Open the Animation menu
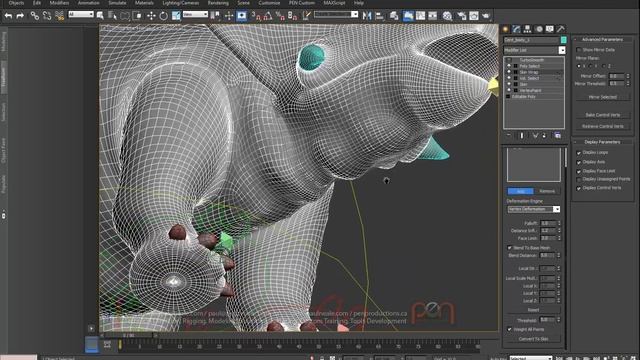The image size is (640, 360). pos(89,3)
